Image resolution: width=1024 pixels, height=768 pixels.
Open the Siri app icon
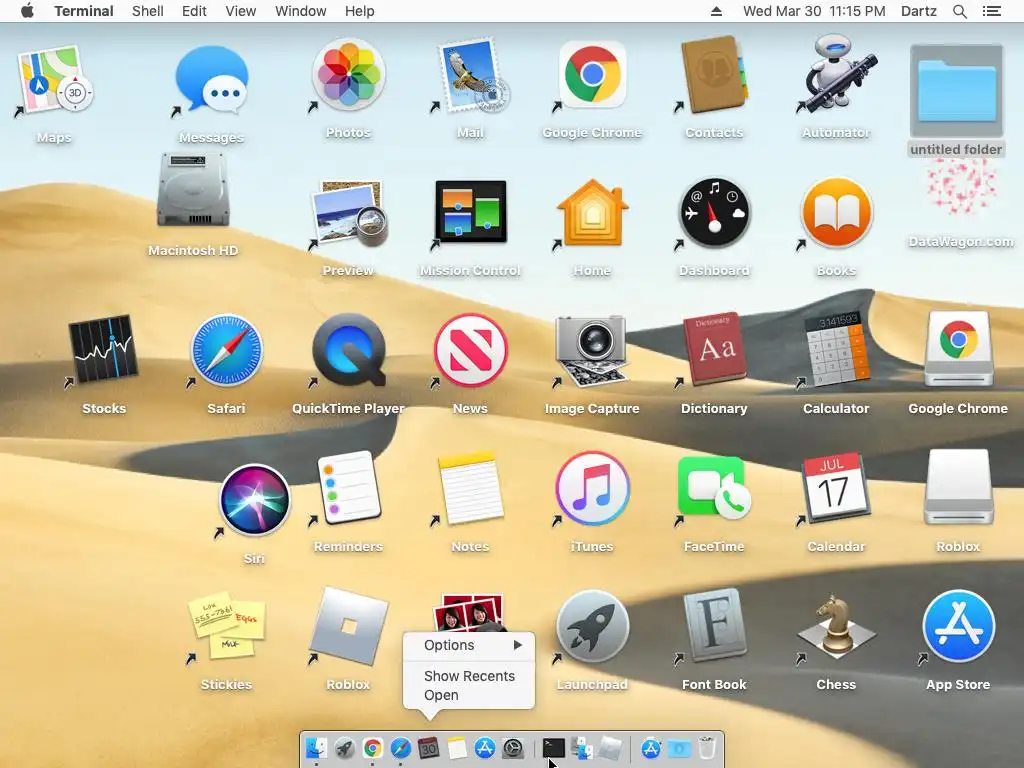254,500
